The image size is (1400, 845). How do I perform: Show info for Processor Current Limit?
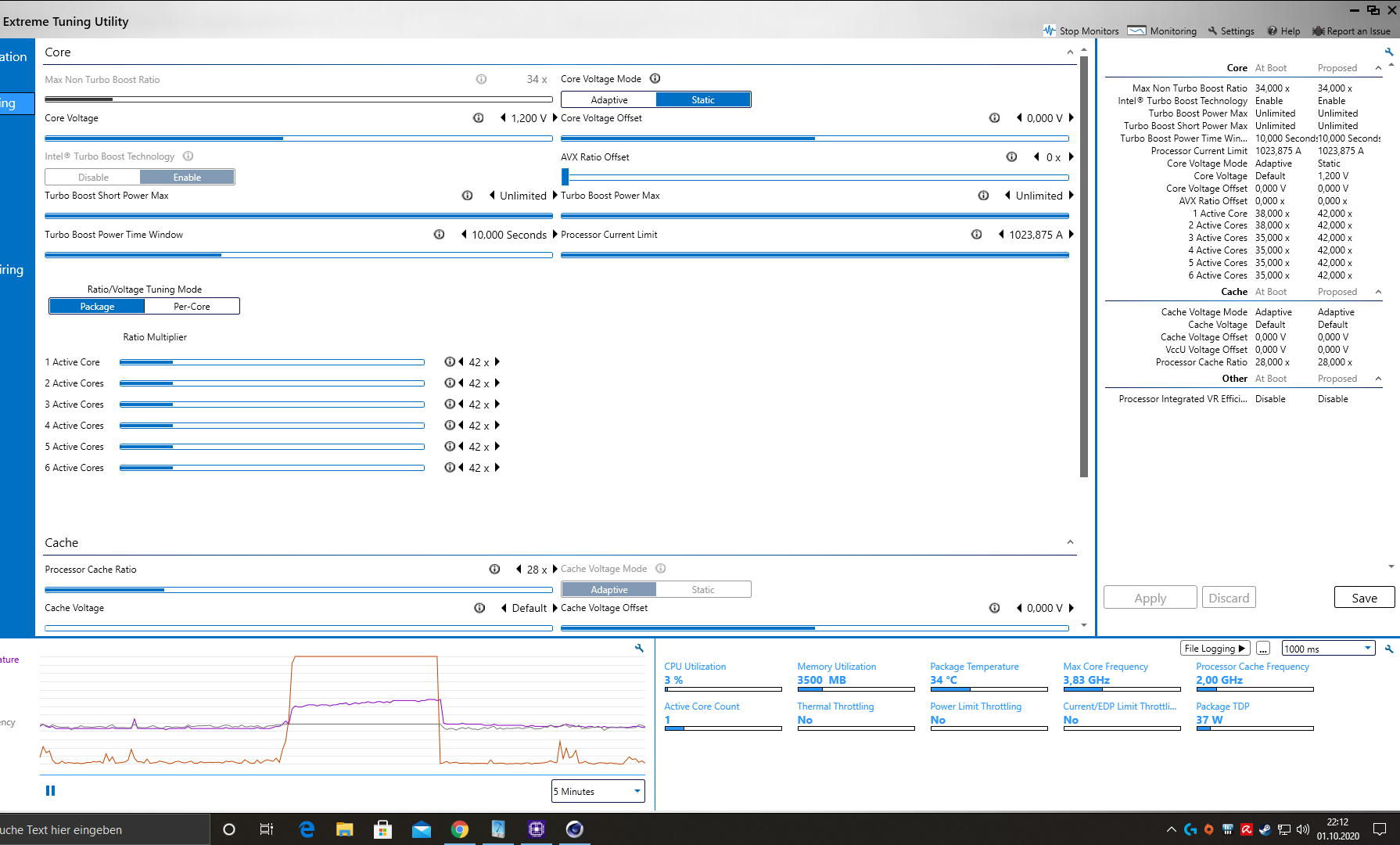pos(977,235)
